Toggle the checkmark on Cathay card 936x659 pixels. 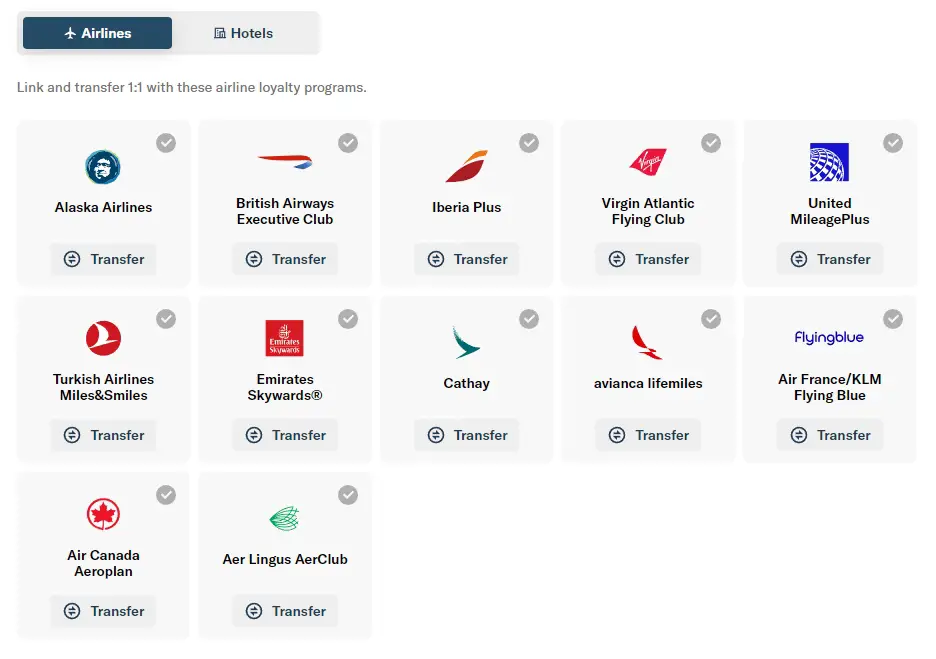point(529,319)
